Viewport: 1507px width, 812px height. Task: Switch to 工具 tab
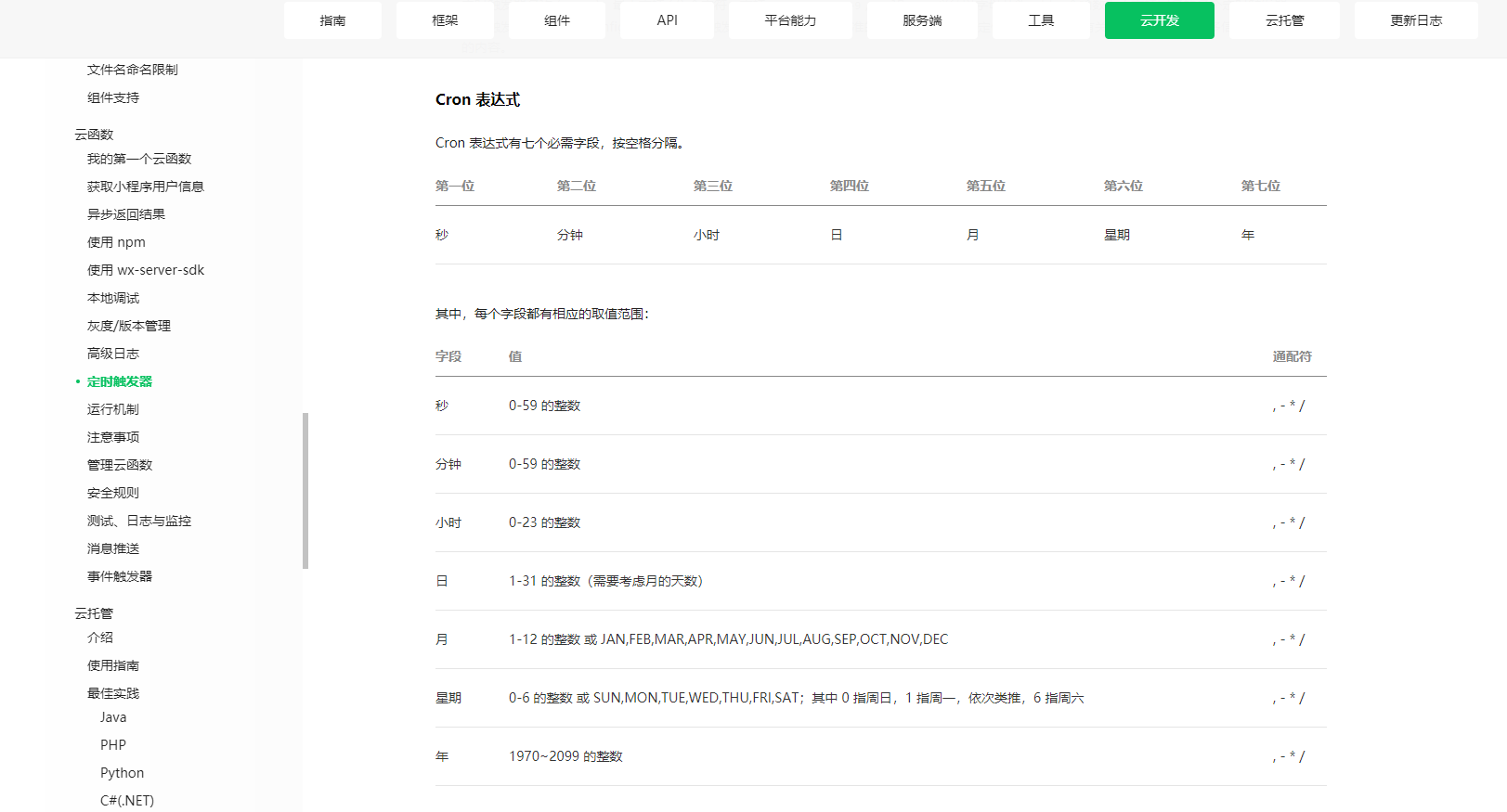tap(1041, 20)
